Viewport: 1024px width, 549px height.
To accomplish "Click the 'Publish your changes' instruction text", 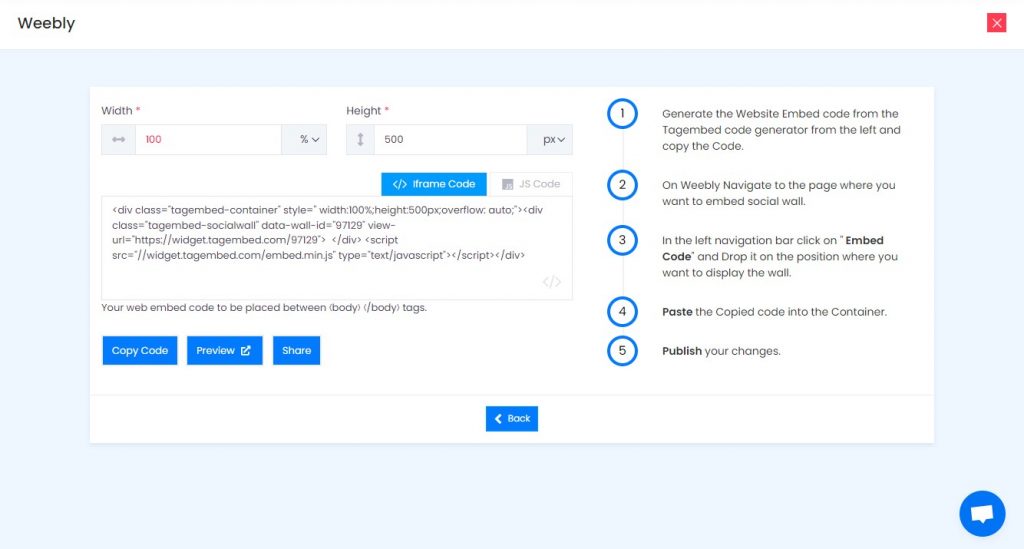I will coord(722,351).
